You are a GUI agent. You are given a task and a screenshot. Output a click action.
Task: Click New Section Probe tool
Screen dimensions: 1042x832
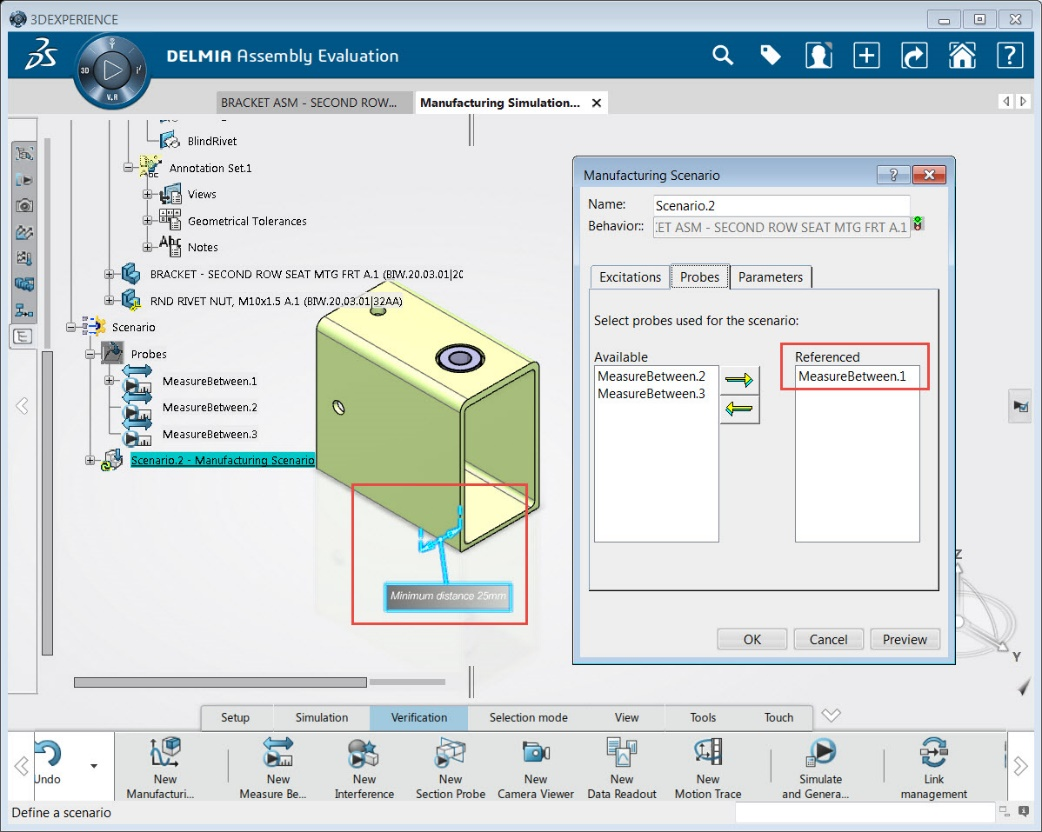[450, 766]
